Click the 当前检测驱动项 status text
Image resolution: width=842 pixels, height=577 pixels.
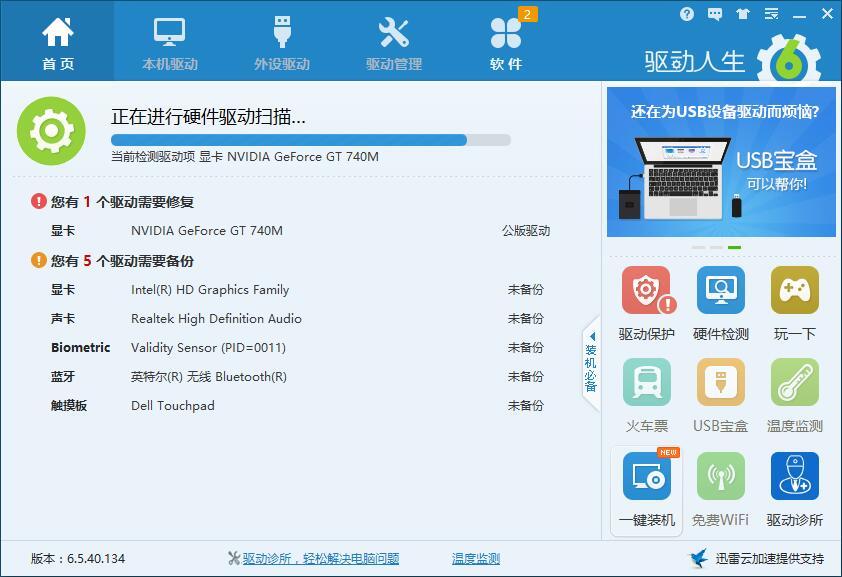[x=244, y=157]
